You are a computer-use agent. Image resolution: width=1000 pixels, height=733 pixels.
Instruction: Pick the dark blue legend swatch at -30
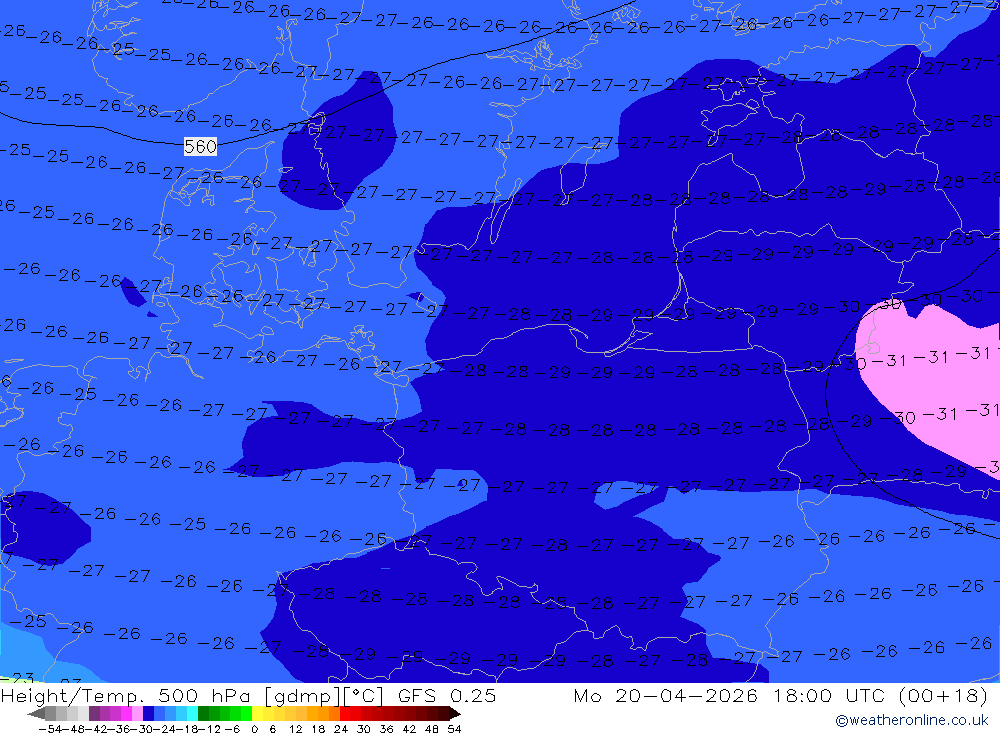(x=148, y=714)
